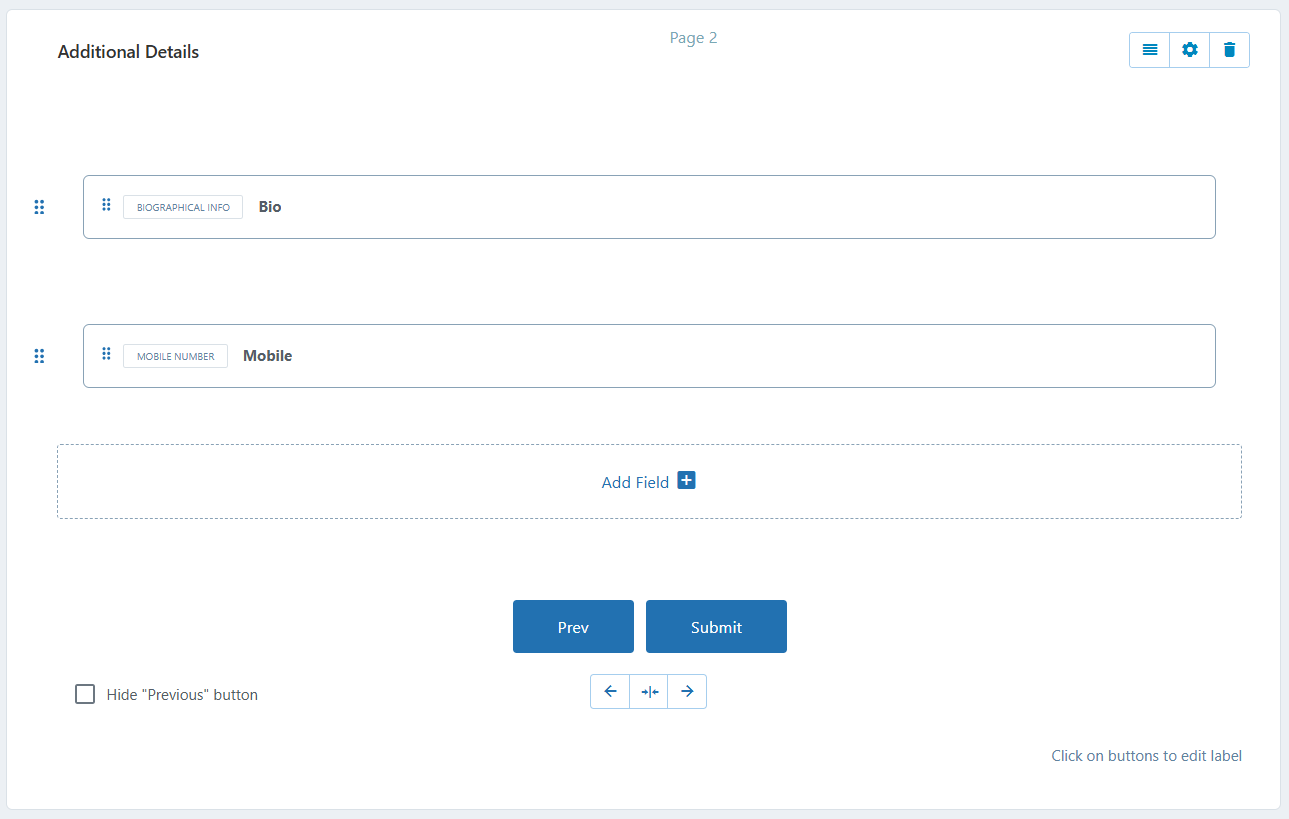Select the Bio field label

pyautogui.click(x=270, y=207)
